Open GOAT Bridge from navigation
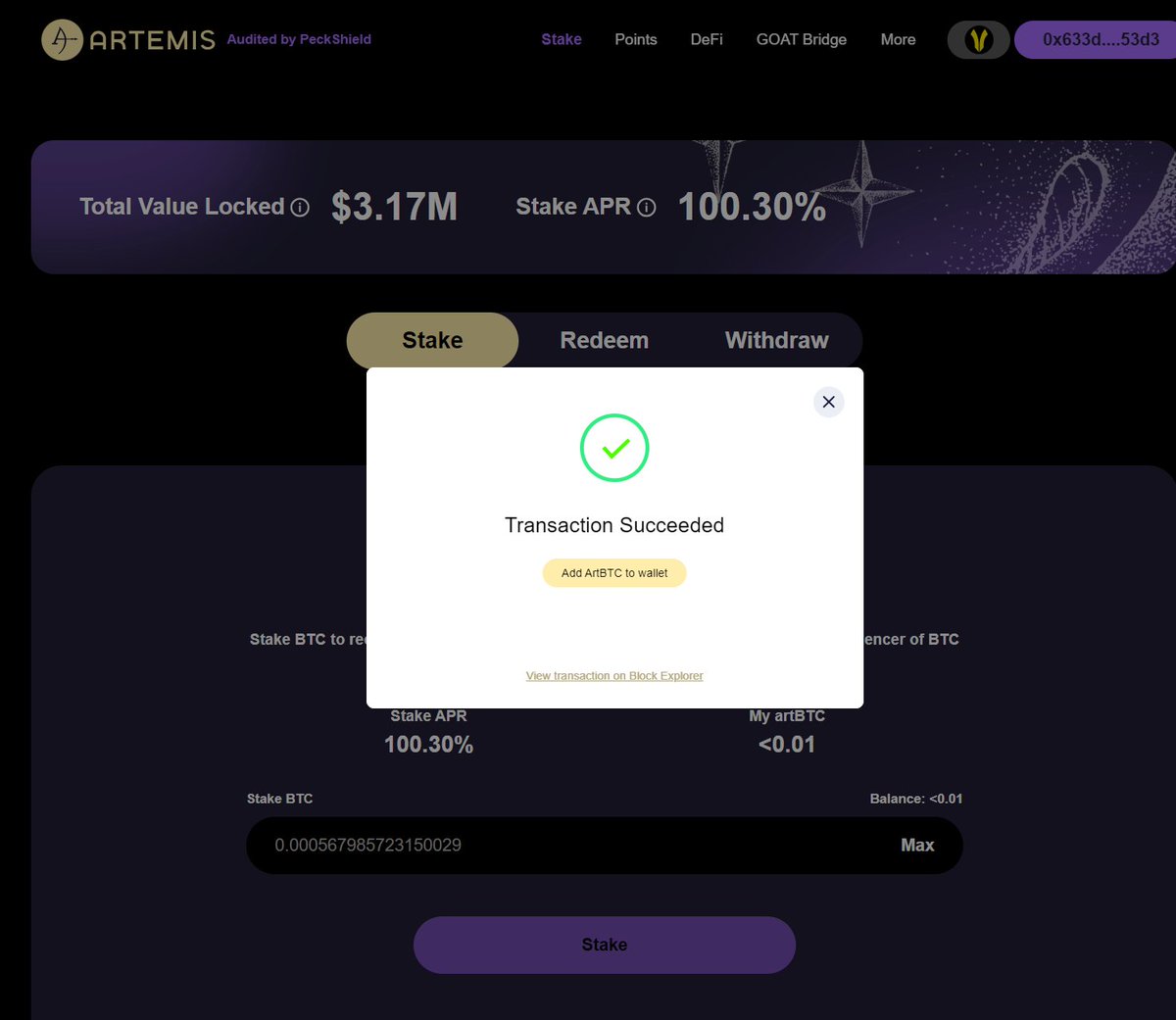 (802, 39)
